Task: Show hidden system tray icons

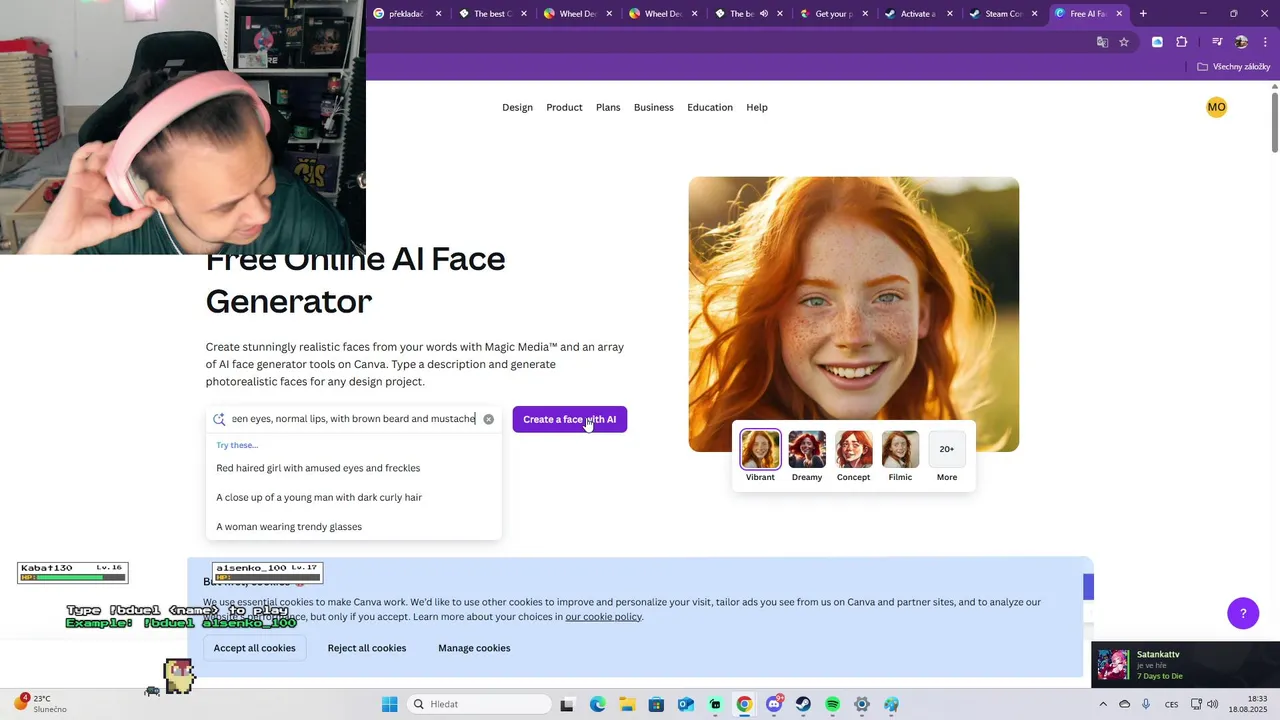Action: 1103,704
